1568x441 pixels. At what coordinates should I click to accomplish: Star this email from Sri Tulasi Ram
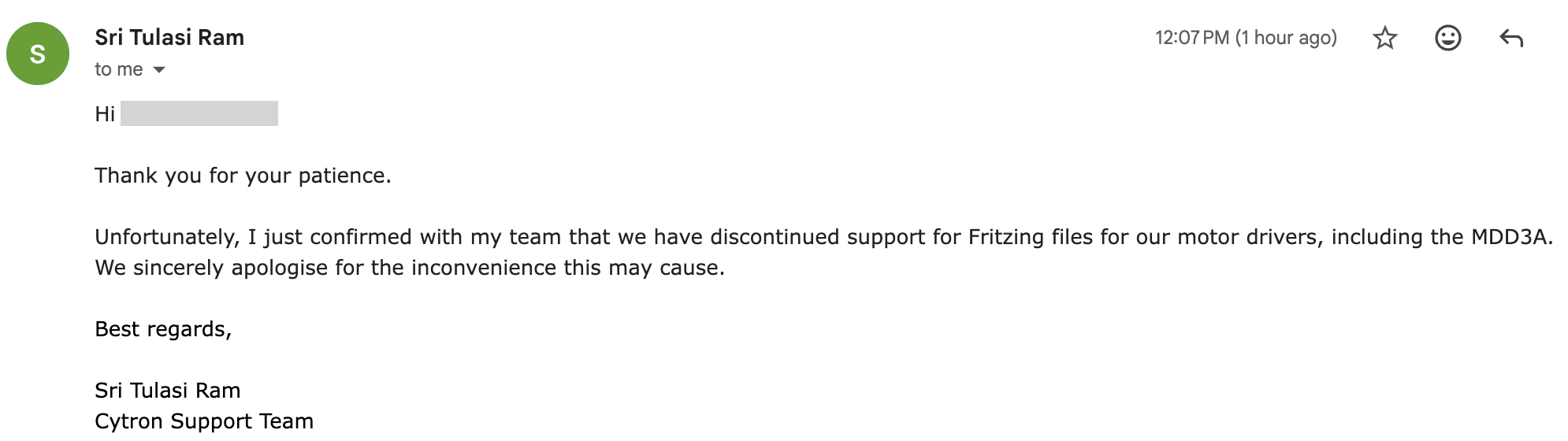pyautogui.click(x=1384, y=38)
